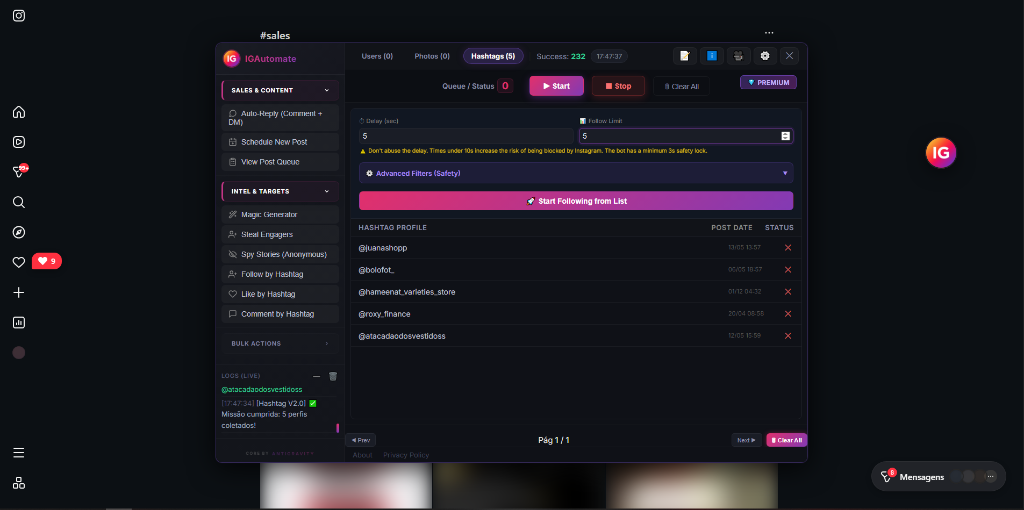Collapse the Intel & Targets section
This screenshot has width=1024, height=510.
click(x=280, y=191)
